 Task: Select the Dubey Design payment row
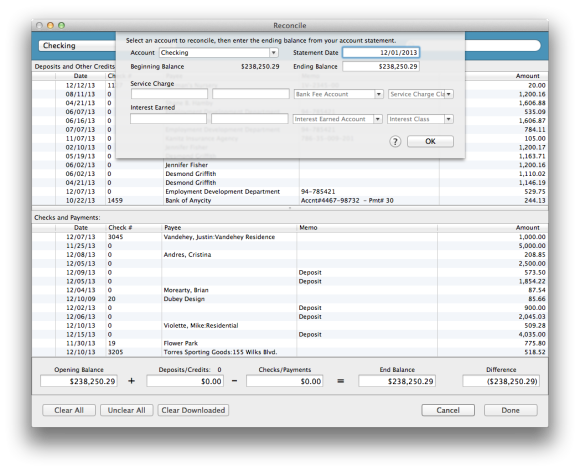(x=290, y=299)
